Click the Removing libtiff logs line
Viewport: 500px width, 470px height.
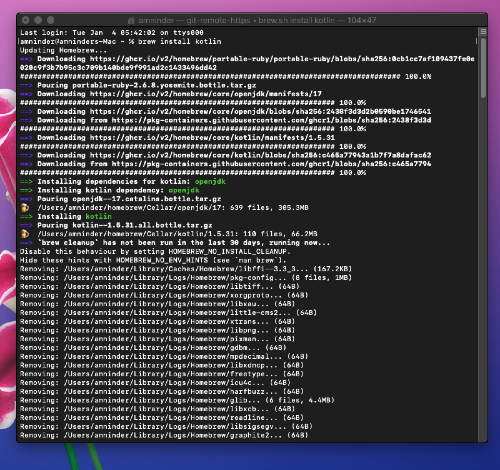coord(160,287)
